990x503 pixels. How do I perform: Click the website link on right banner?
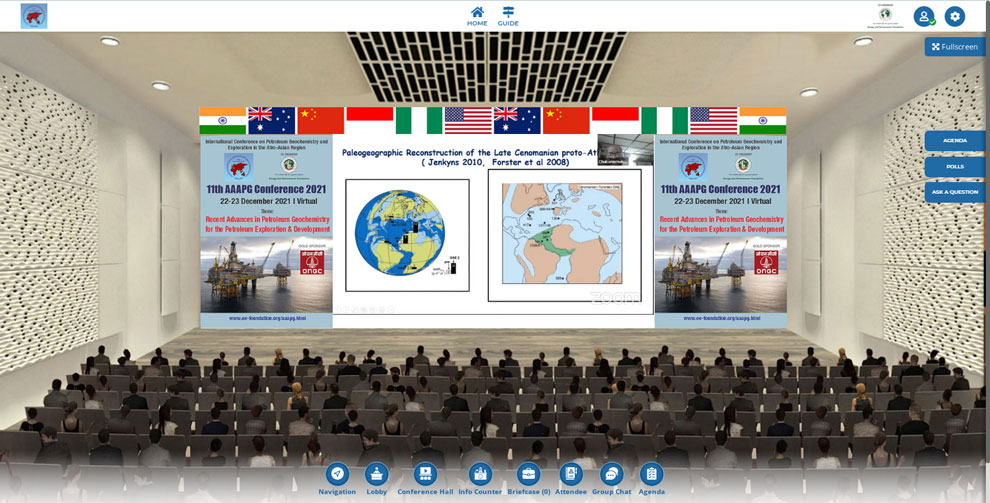(721, 319)
